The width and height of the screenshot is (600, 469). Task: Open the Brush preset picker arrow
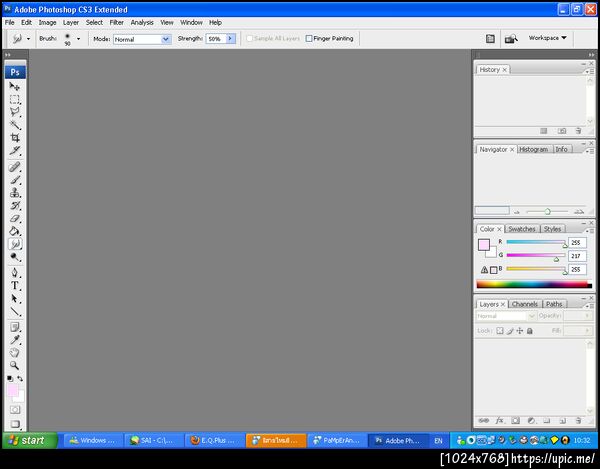pos(78,39)
